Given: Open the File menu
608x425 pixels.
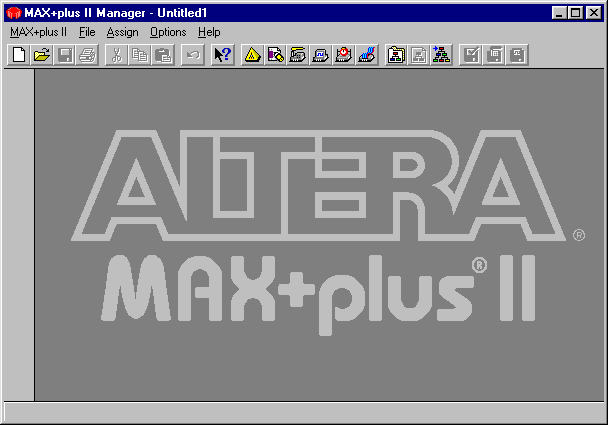Looking at the screenshot, I should (x=87, y=32).
